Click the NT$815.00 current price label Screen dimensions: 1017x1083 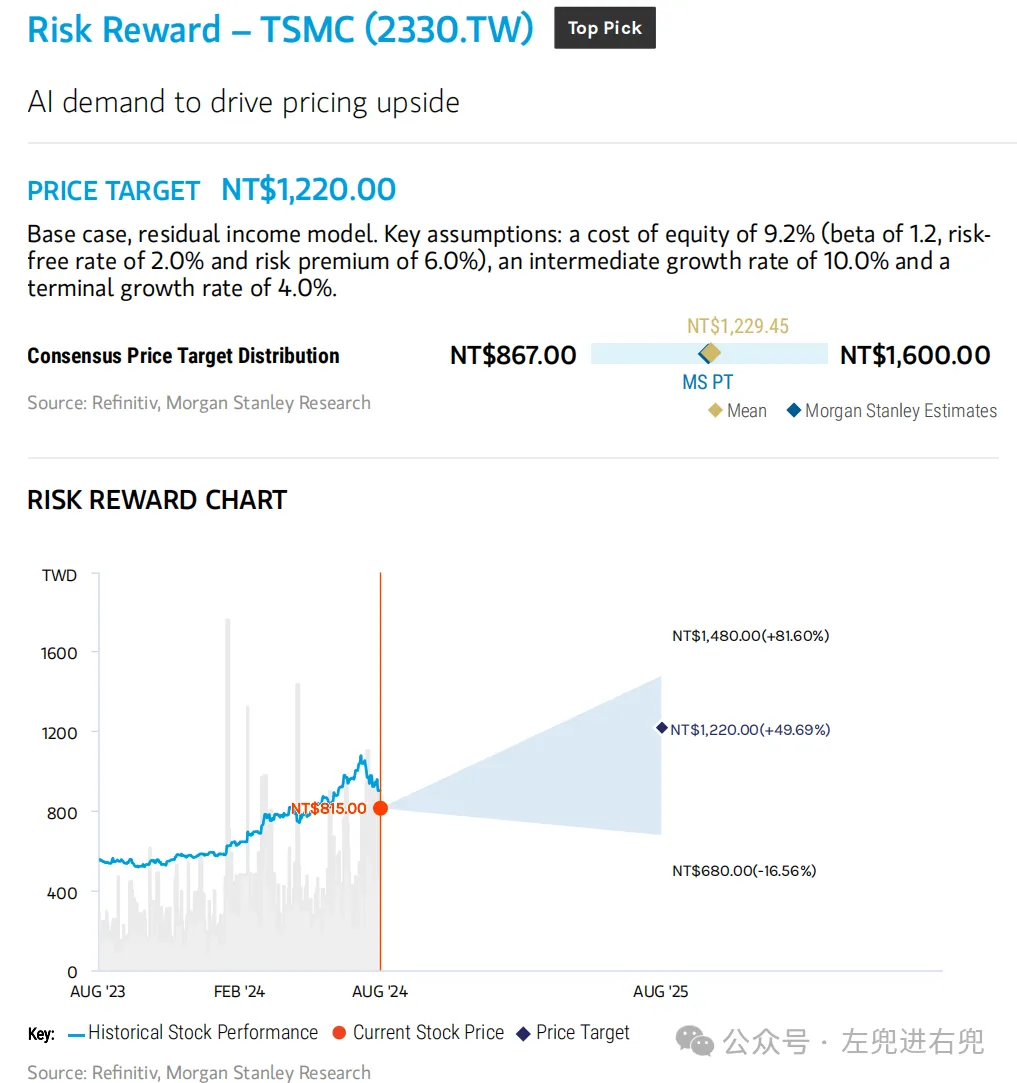[x=328, y=808]
